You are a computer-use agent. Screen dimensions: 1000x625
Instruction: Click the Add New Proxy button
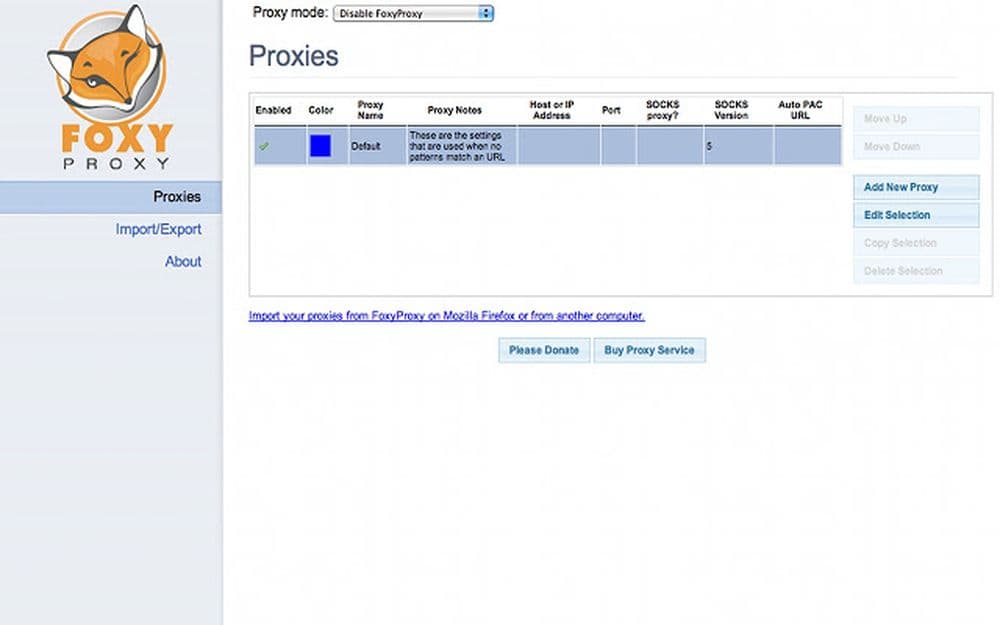tap(914, 187)
